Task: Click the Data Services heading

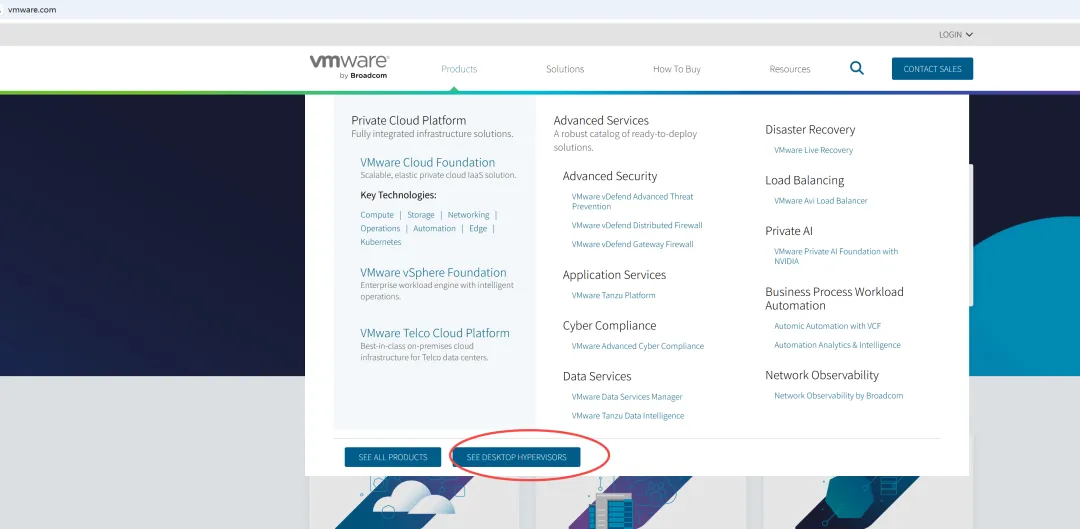Action: pos(597,377)
